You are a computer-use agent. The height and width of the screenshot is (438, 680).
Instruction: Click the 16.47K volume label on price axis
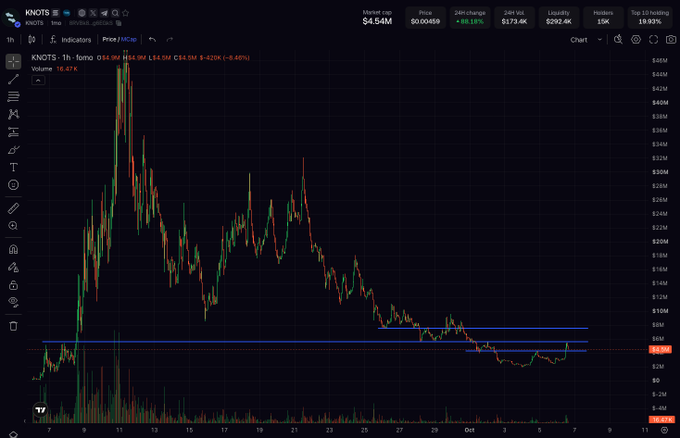[662, 419]
